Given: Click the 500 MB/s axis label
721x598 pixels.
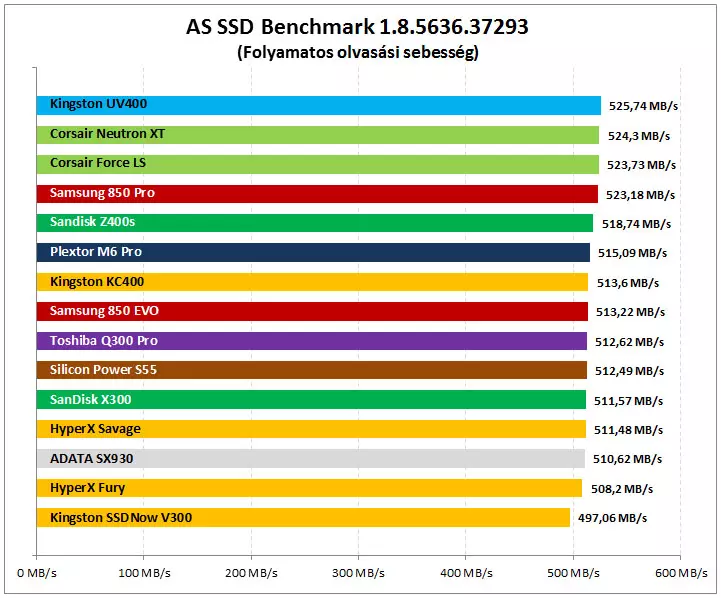Looking at the screenshot, I should [x=573, y=573].
